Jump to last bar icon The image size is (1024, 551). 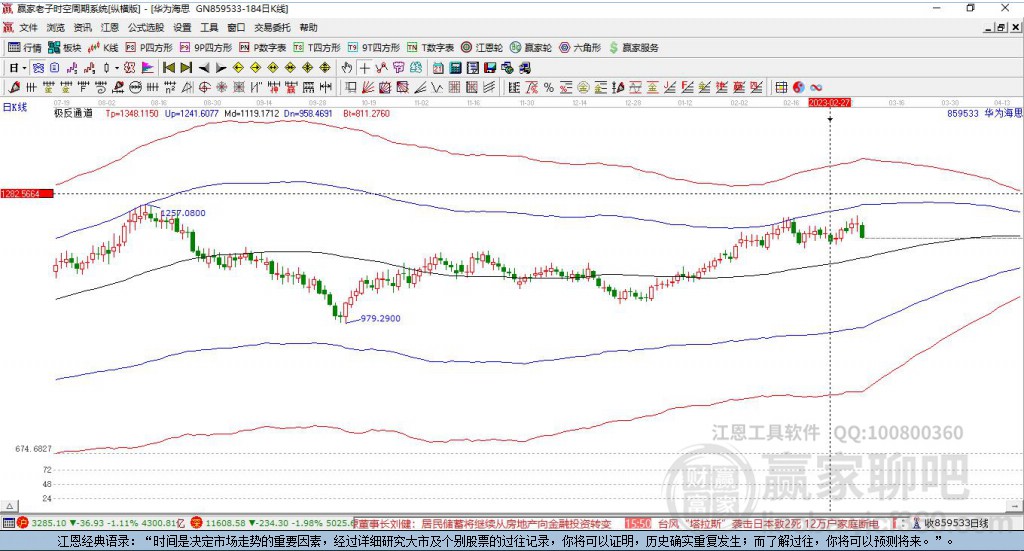(186, 68)
